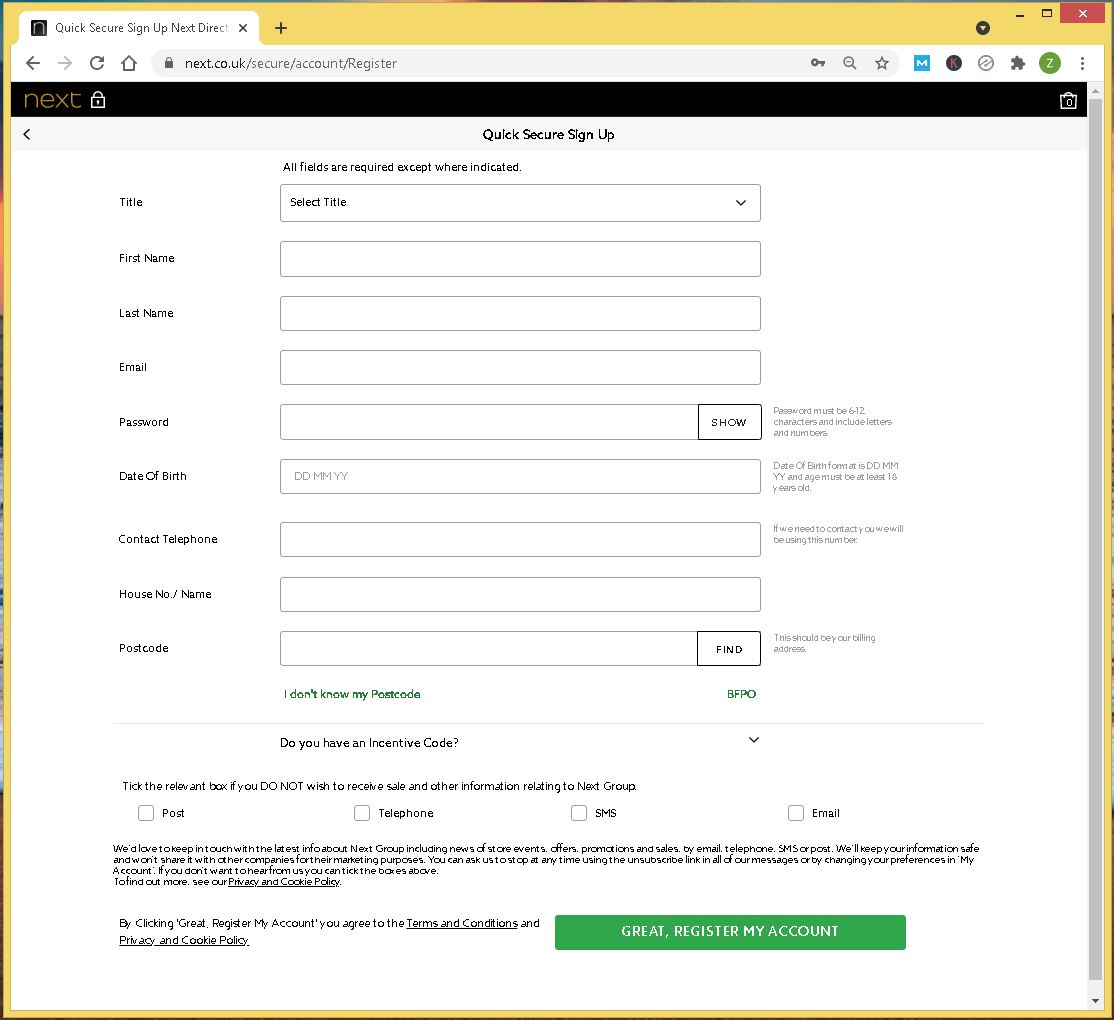This screenshot has height=1020, width=1114.
Task: Click GREAT, REGISTER MY ACCOUNT
Action: (x=729, y=931)
